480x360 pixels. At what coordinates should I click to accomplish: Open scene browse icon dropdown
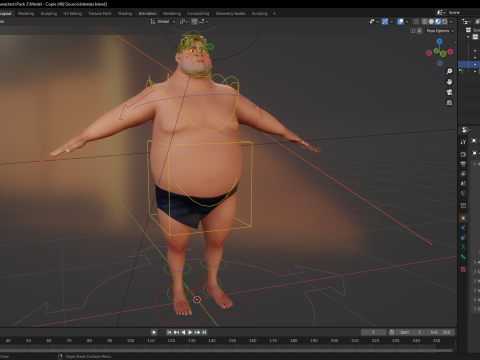[441, 12]
